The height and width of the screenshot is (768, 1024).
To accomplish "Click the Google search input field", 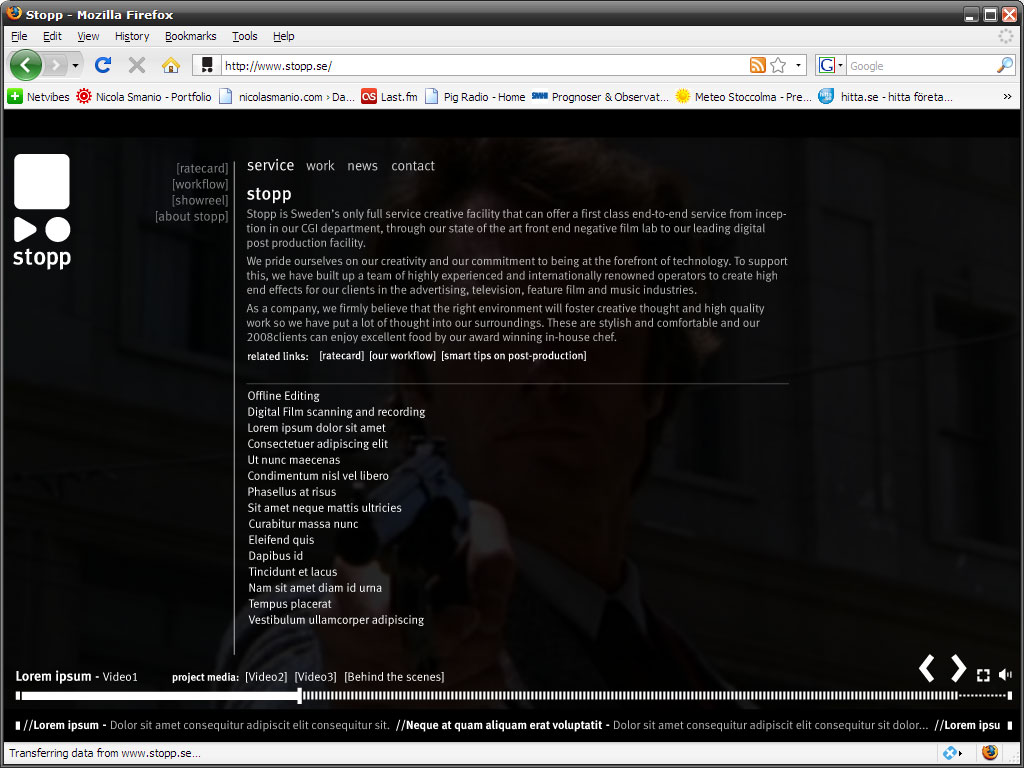I will pyautogui.click(x=921, y=65).
